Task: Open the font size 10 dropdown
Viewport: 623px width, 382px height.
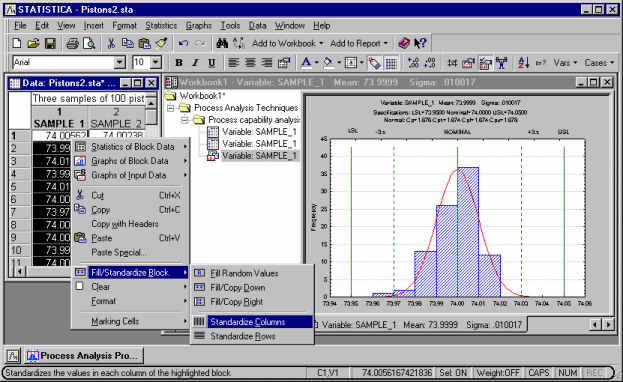Action: click(x=155, y=62)
